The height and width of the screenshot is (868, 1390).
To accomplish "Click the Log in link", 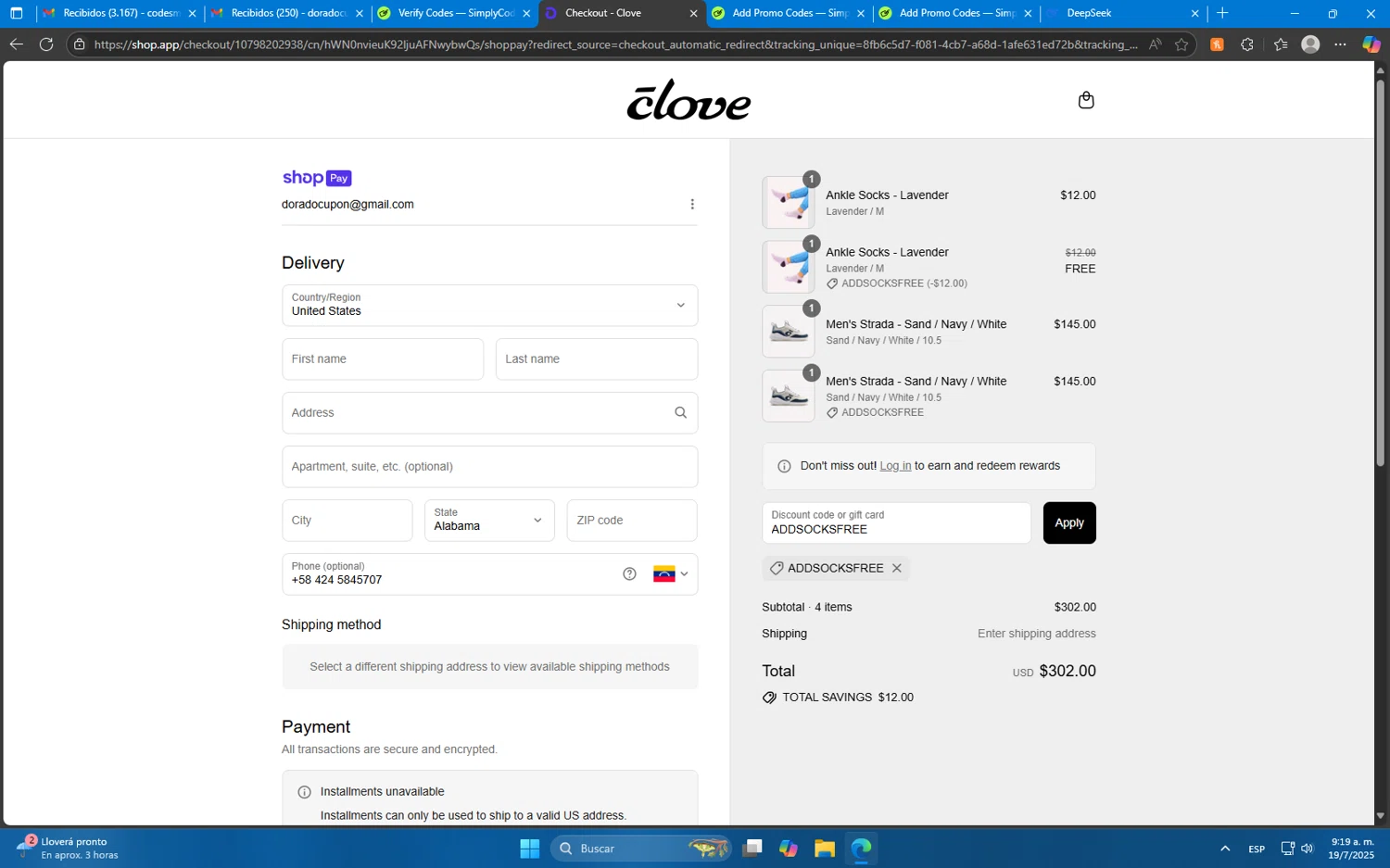I will click(895, 466).
